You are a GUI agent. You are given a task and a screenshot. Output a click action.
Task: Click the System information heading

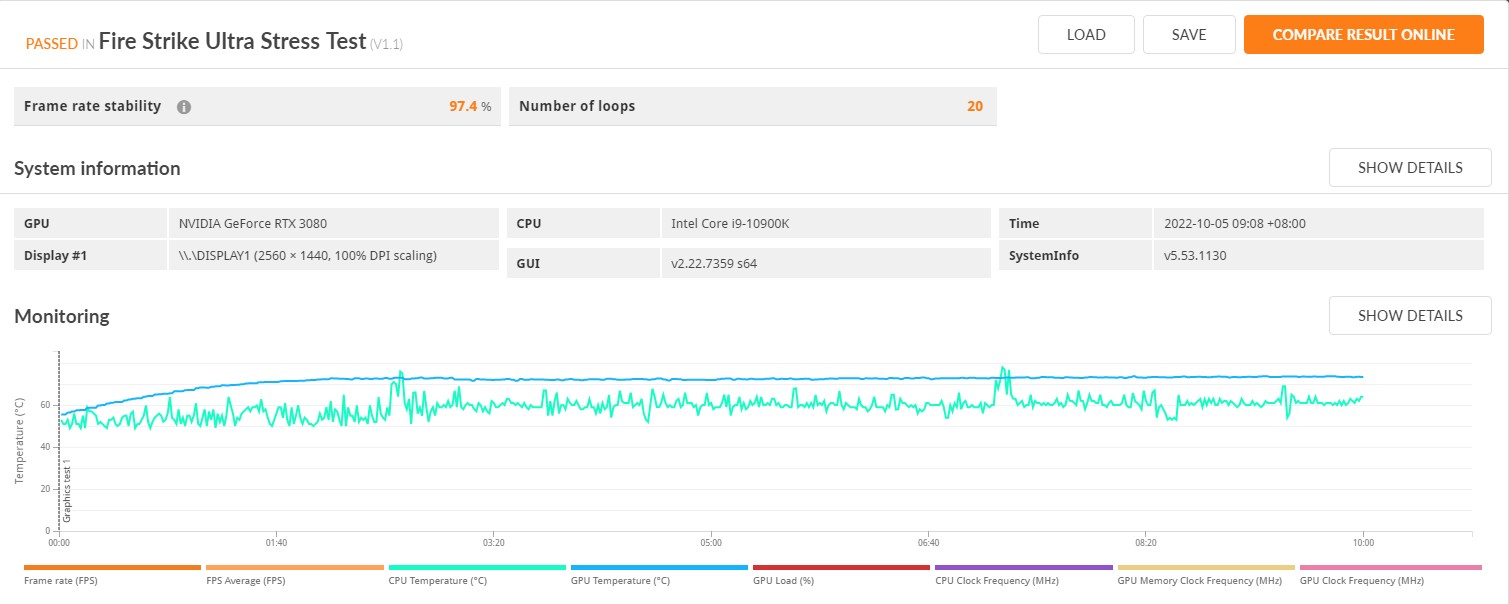pyautogui.click(x=97, y=168)
